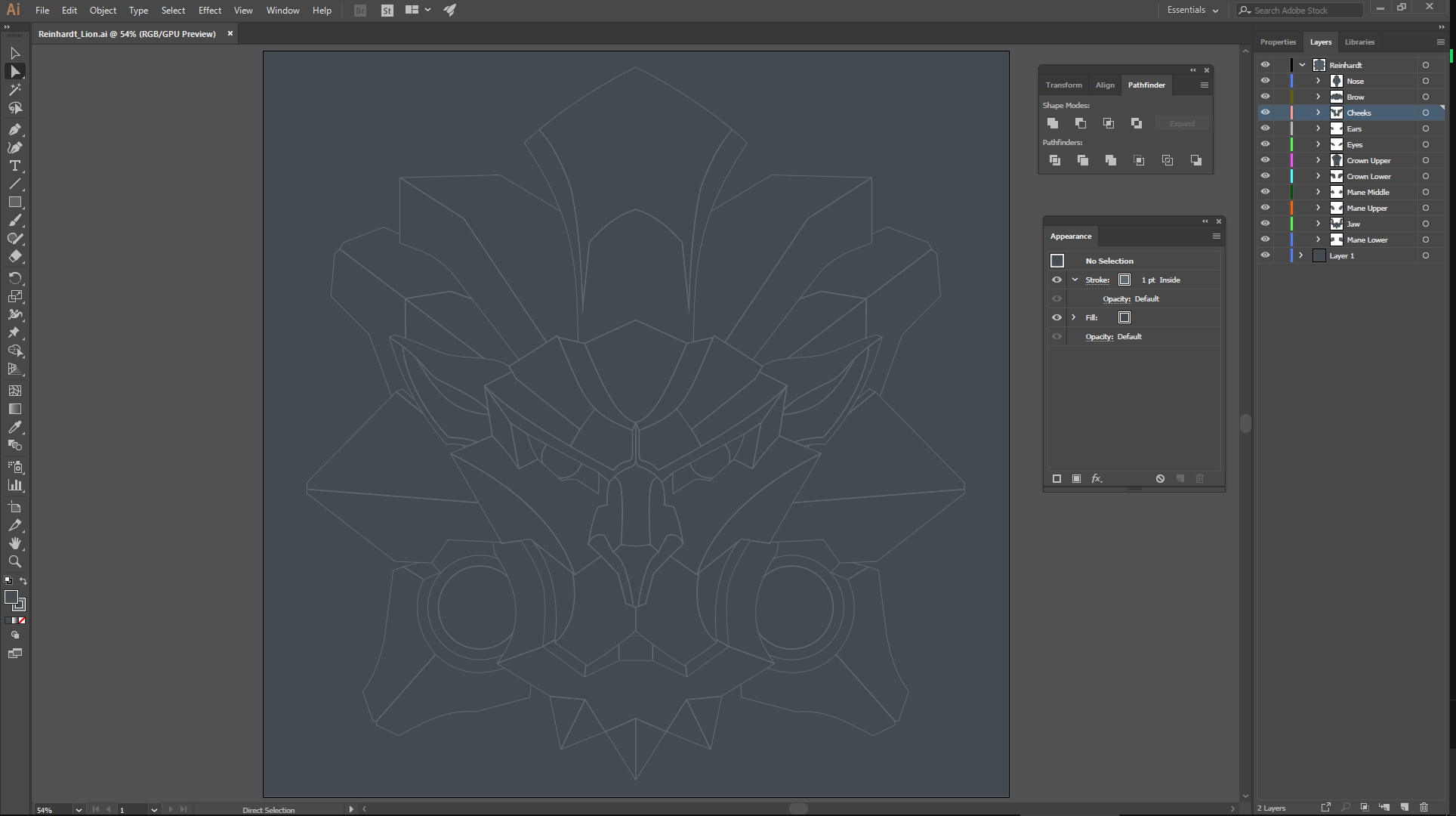The height and width of the screenshot is (816, 1456).
Task: Select the Artboard tool
Action: coord(15,506)
